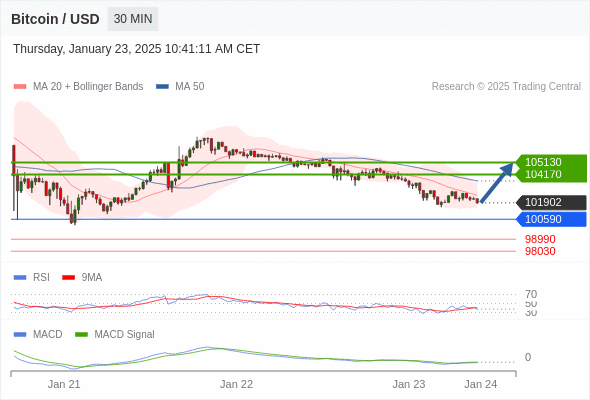Click the Bitcoin / USD title
Screen dimensions: 590x400
(55, 19)
